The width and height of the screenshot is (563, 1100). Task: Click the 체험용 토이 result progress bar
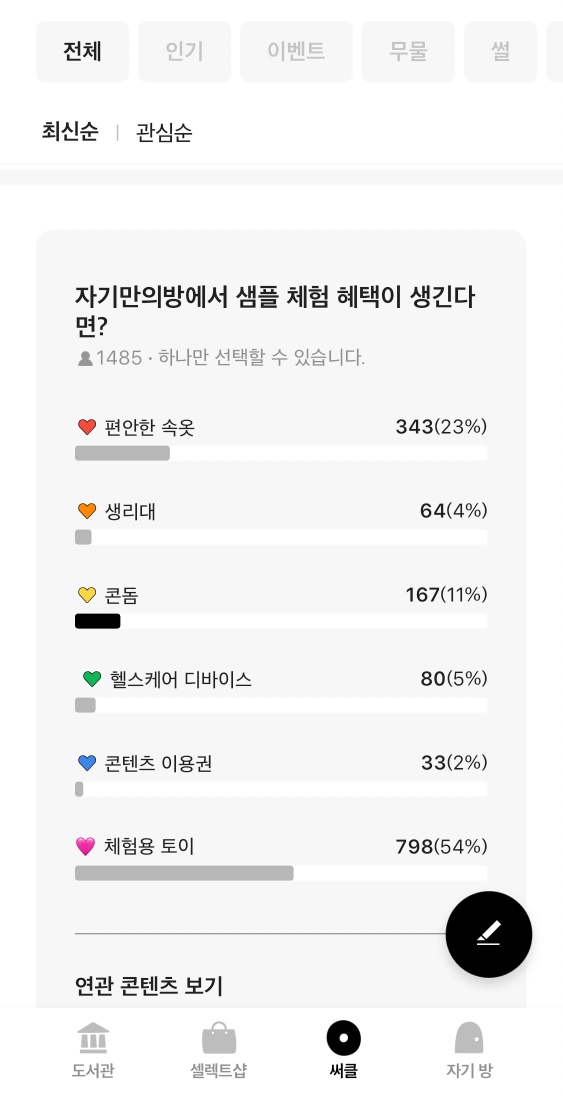pos(281,873)
